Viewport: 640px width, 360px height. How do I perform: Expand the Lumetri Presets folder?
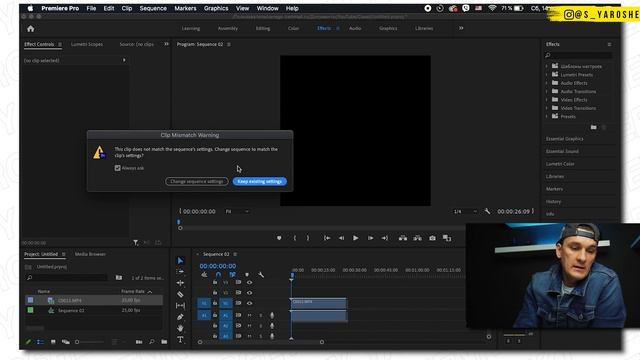tap(547, 75)
